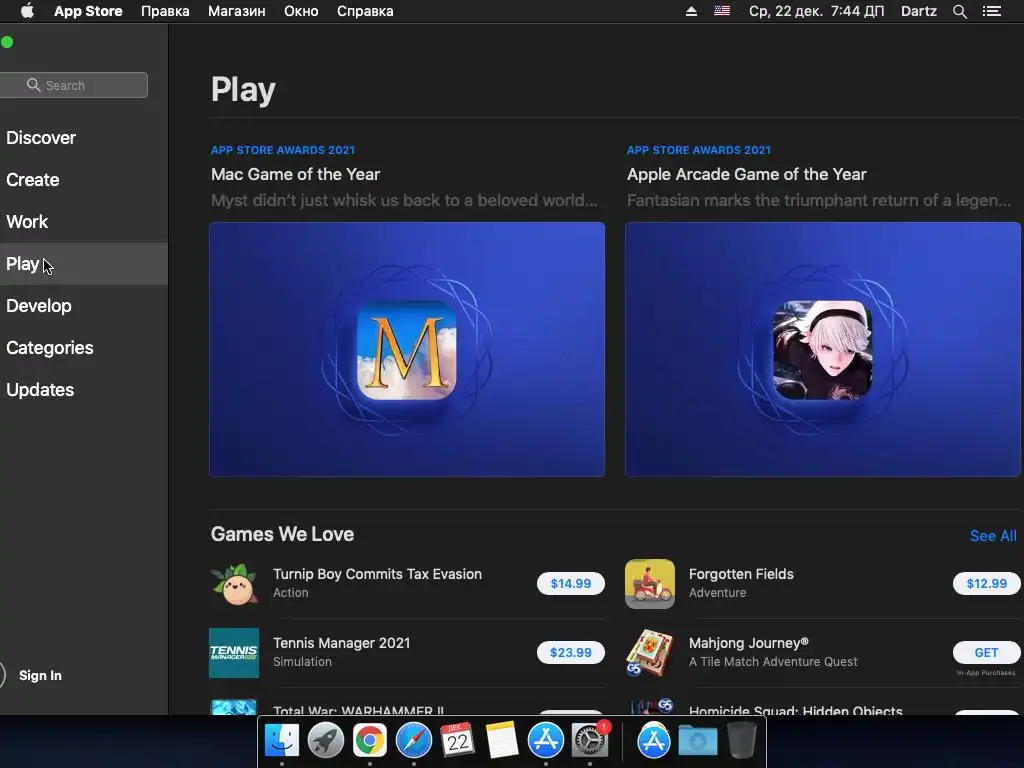Click Fantasian description text under Arcade Game
1024x768 pixels.
pos(819,200)
